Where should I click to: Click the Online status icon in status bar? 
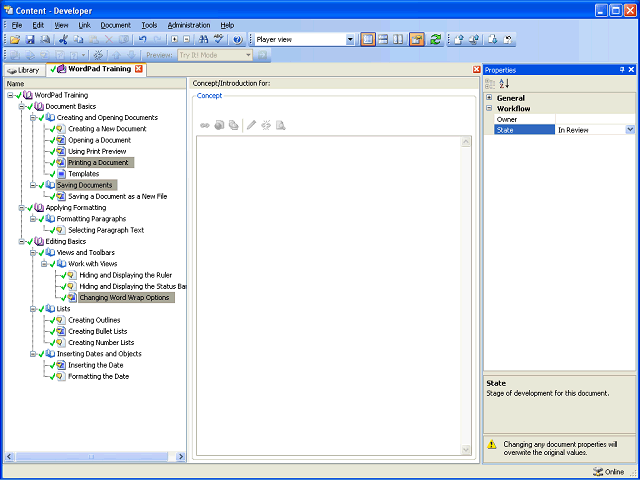[598, 472]
